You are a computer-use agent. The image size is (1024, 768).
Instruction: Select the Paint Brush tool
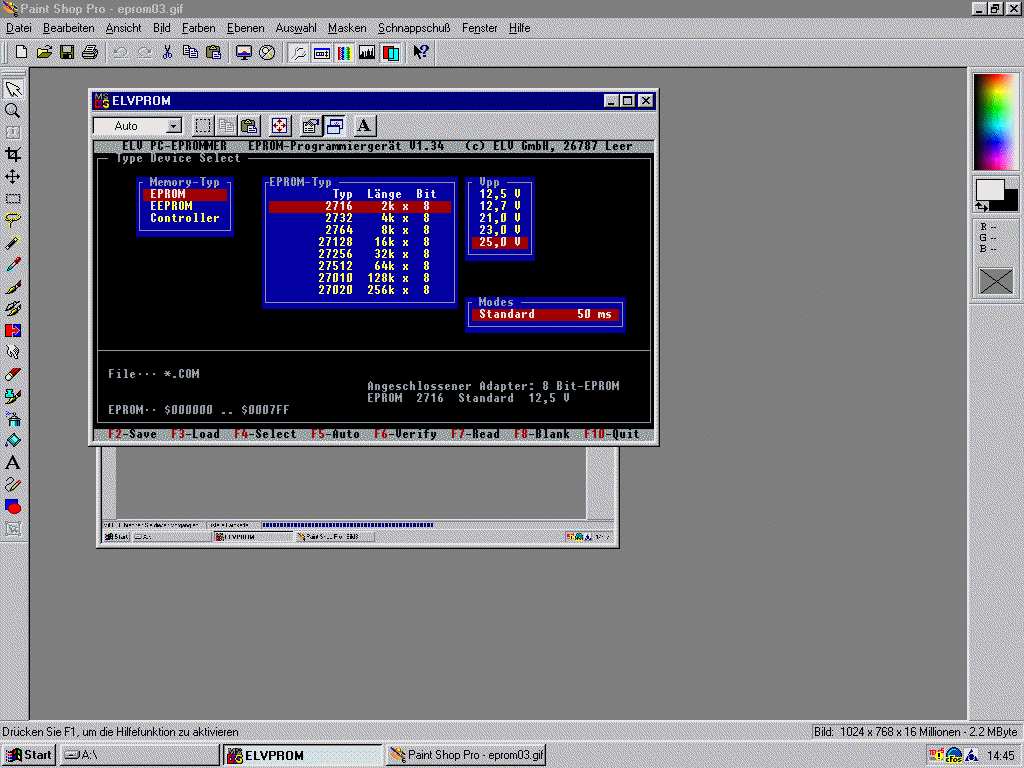click(13, 286)
